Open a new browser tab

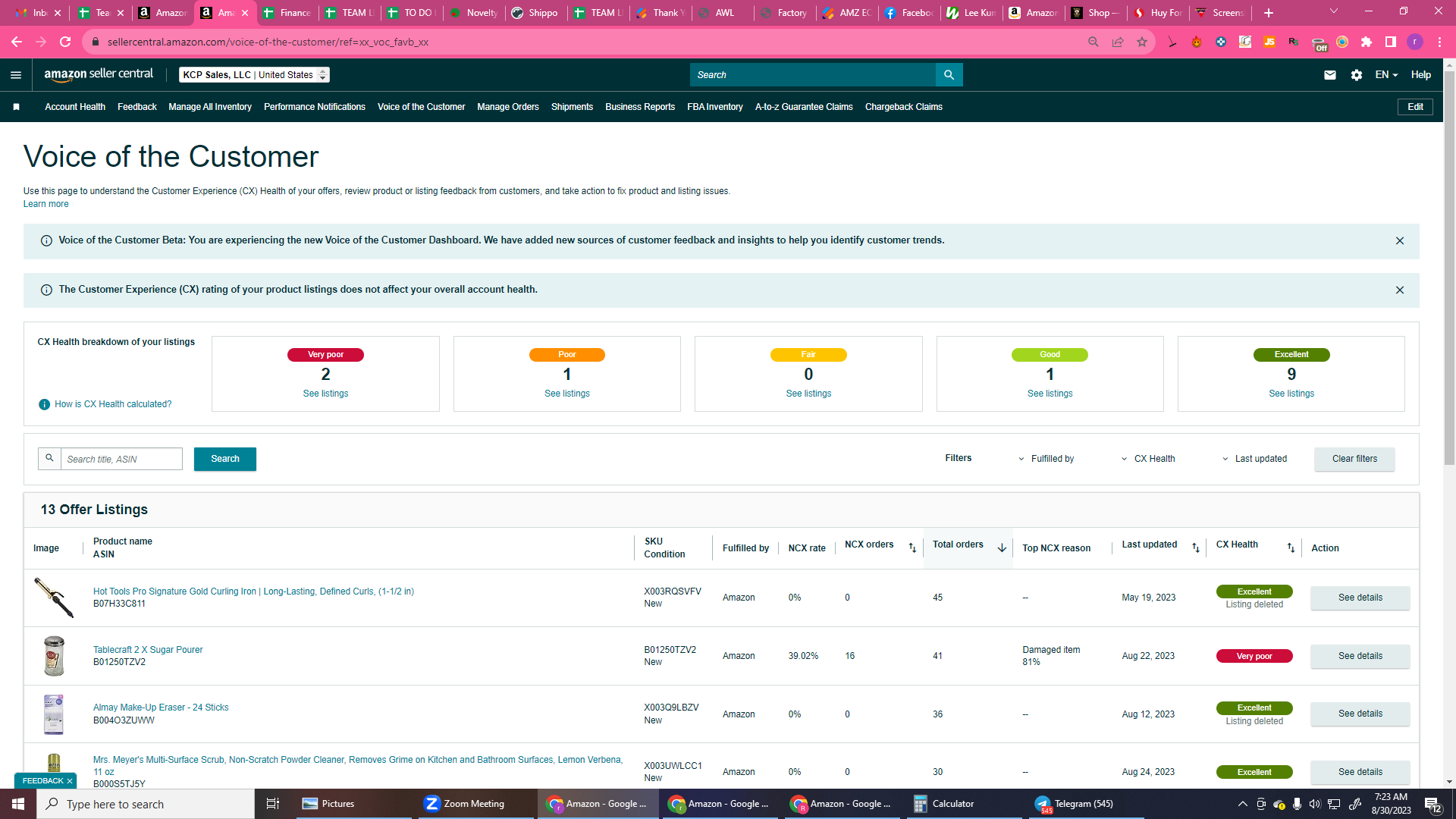pos(1268,13)
